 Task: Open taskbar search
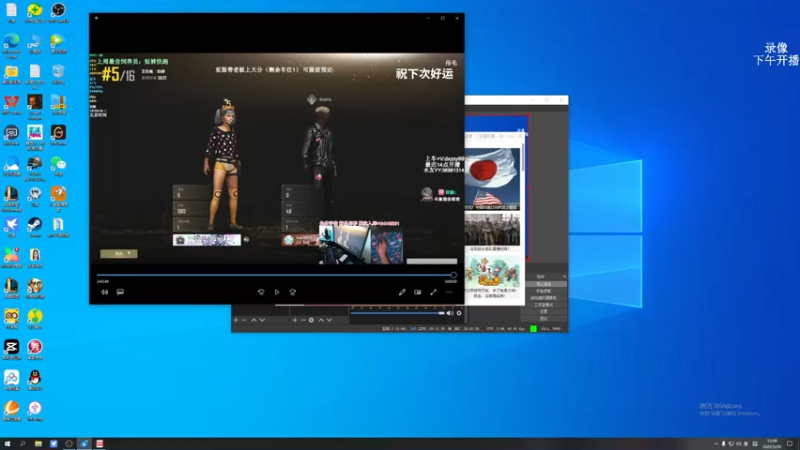[x=22, y=444]
